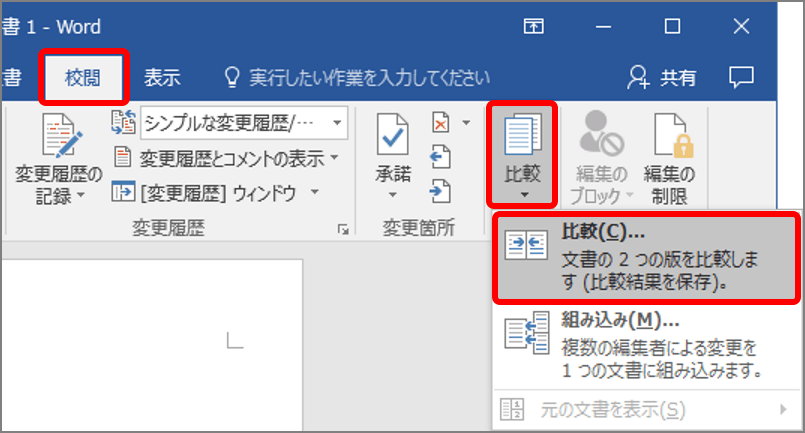Click the 共有 share button
This screenshot has height=433, width=805.
[661, 78]
